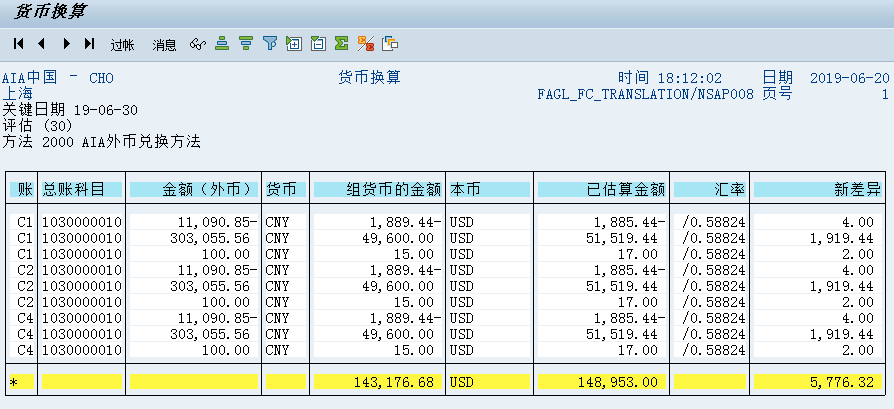The height and width of the screenshot is (409, 894).
Task: Sort ascending using the toolbar icon
Action: click(x=222, y=43)
